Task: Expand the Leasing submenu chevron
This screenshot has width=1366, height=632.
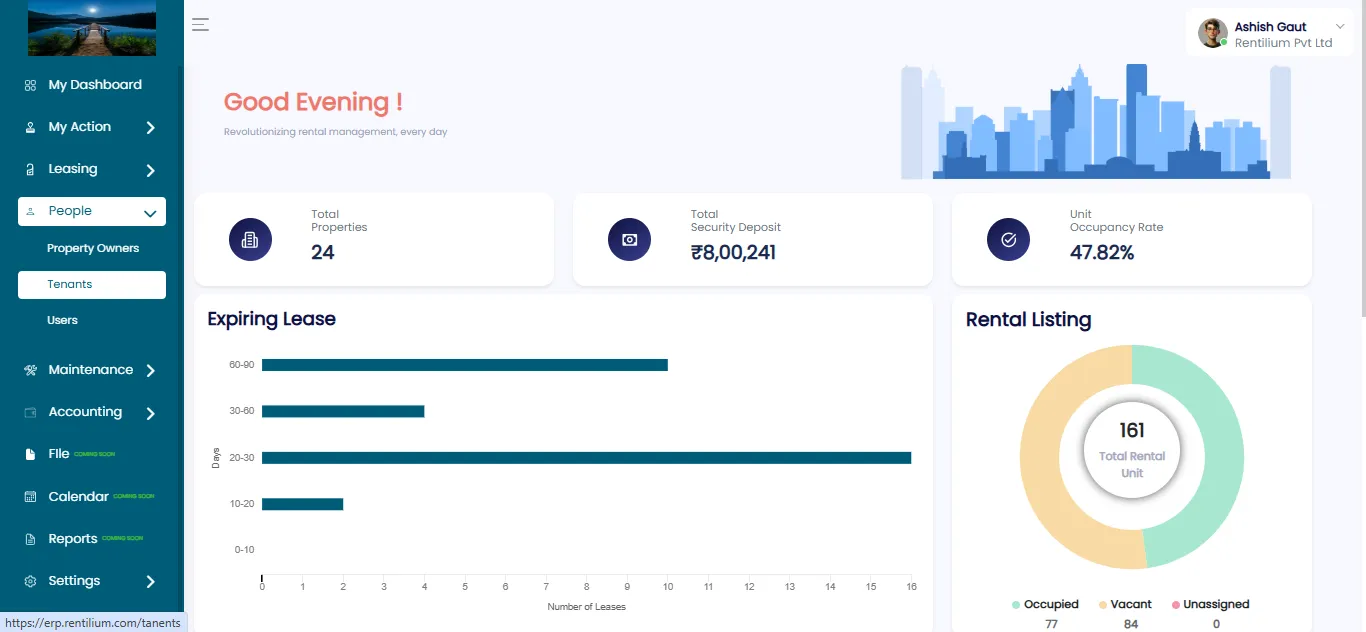Action: pos(150,170)
